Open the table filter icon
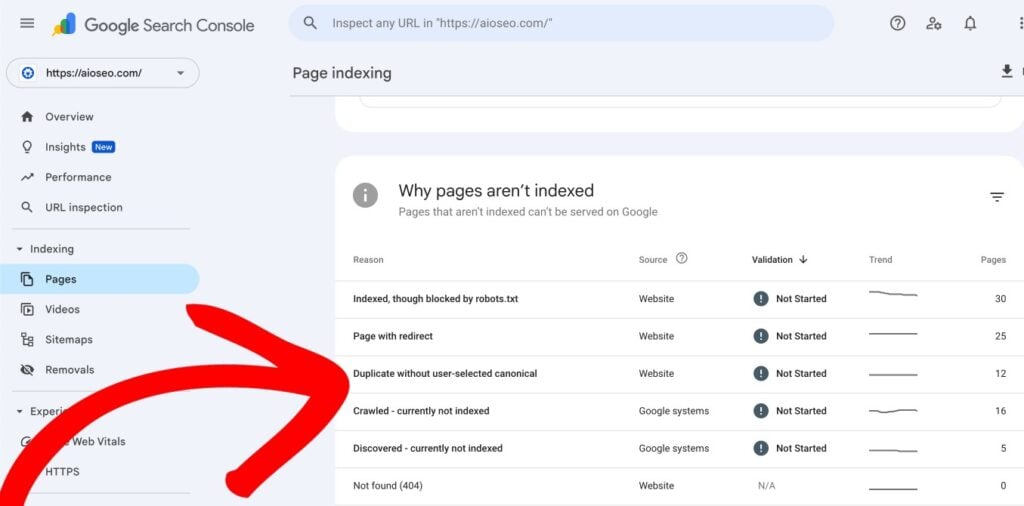Viewport: 1024px width, 506px height. 997,197
